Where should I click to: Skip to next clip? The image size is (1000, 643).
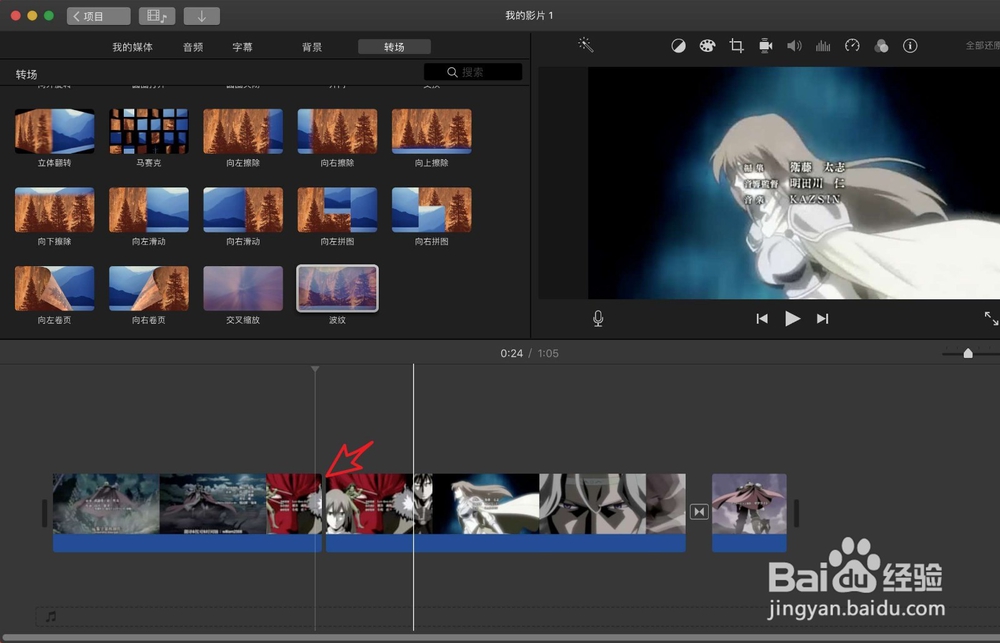(x=823, y=318)
